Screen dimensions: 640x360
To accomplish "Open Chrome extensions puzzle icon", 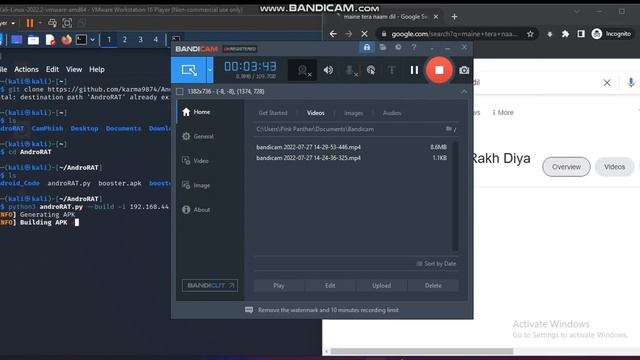I will (565, 34).
